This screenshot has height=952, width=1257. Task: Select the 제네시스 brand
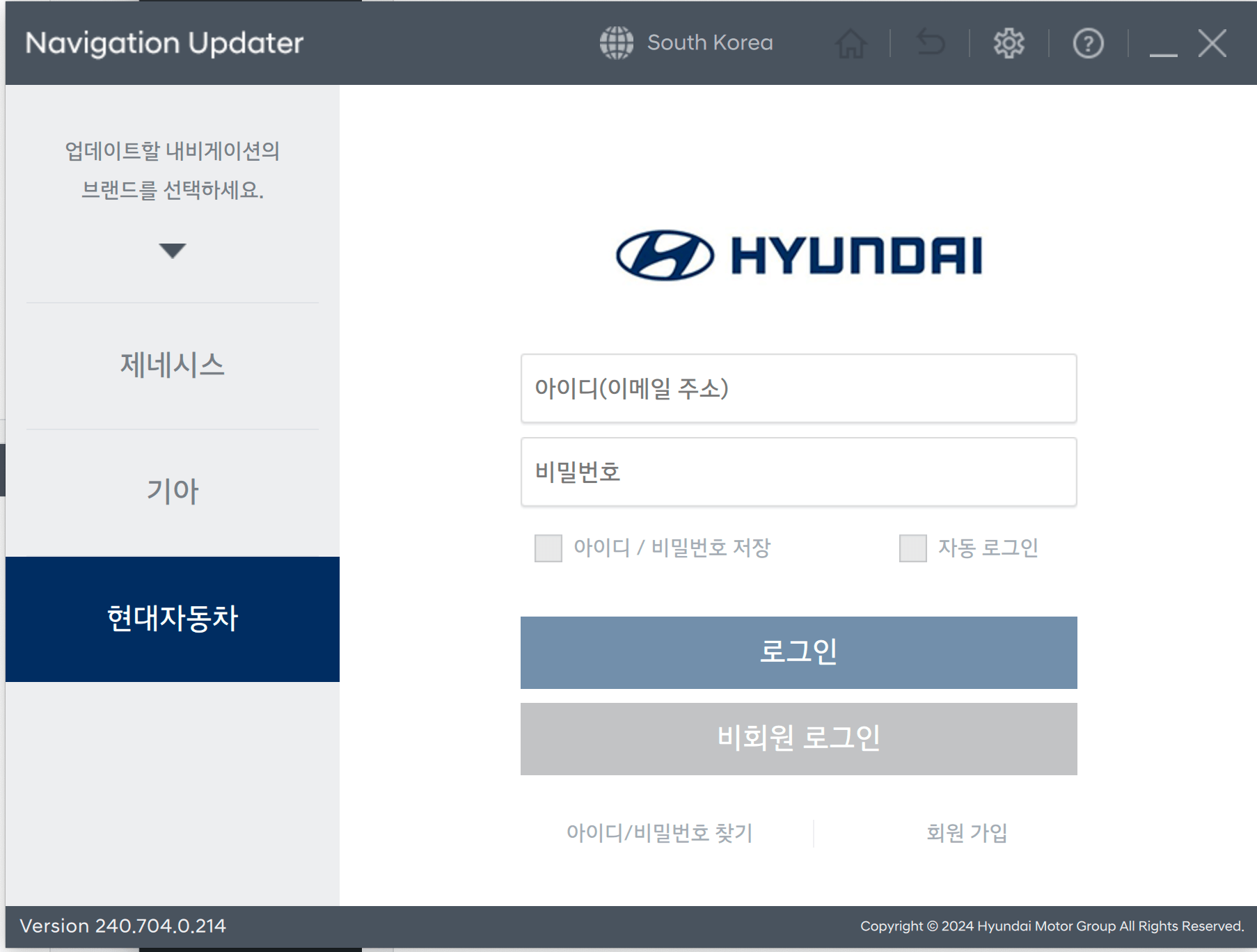[x=173, y=365]
